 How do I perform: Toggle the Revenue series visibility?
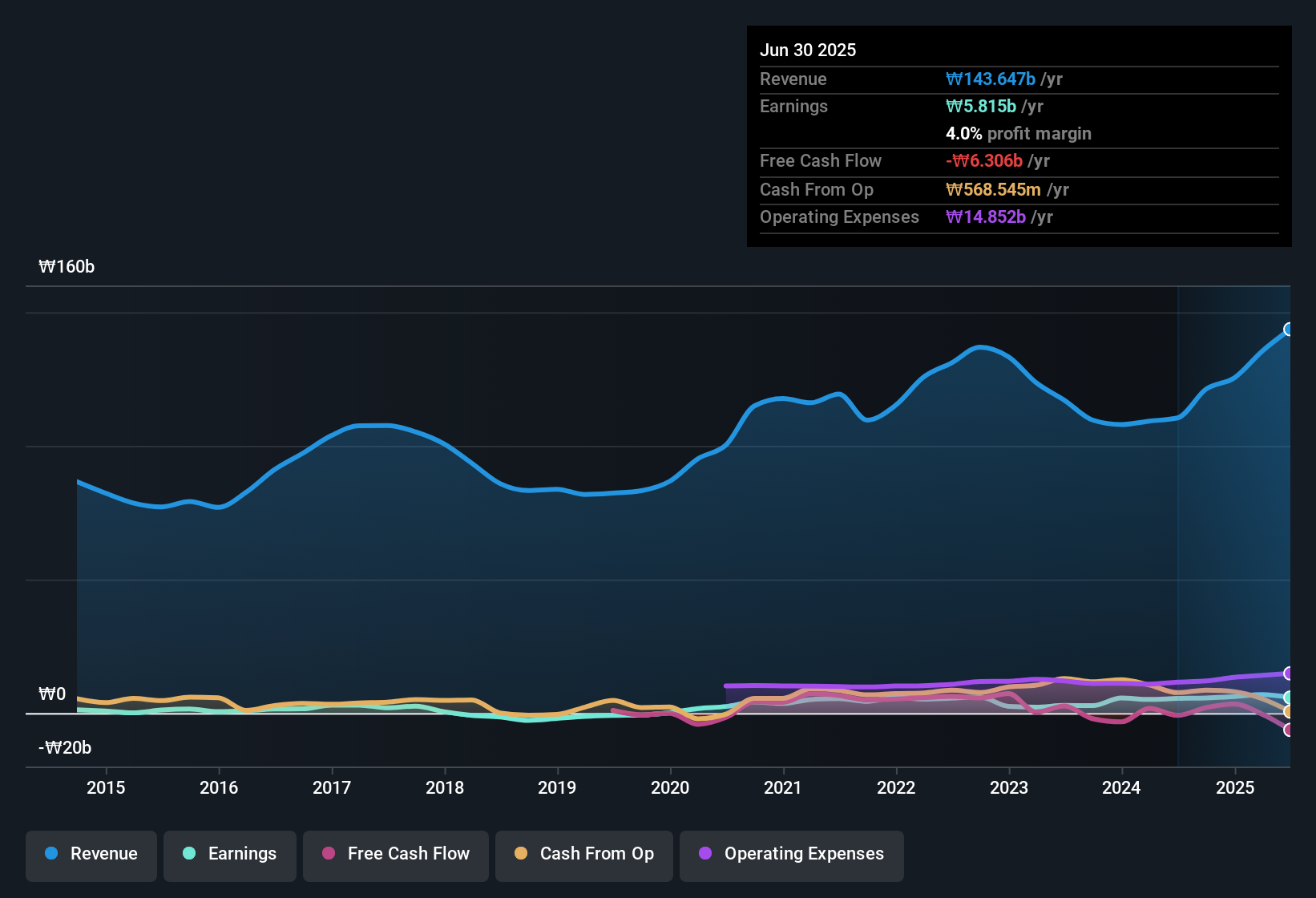[x=91, y=854]
